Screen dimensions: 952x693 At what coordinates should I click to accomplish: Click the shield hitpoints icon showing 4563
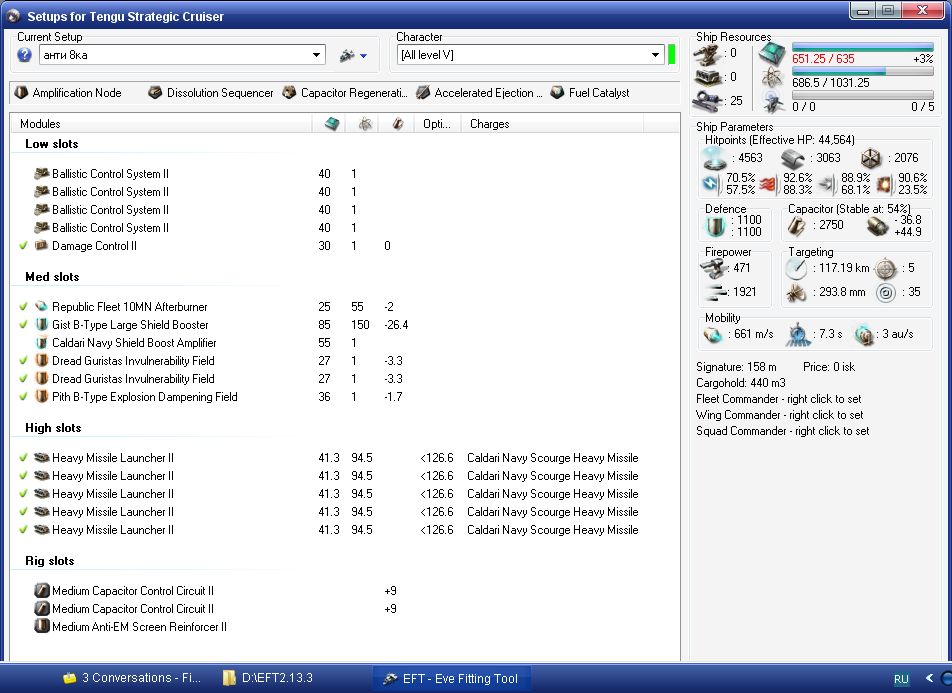click(x=715, y=158)
